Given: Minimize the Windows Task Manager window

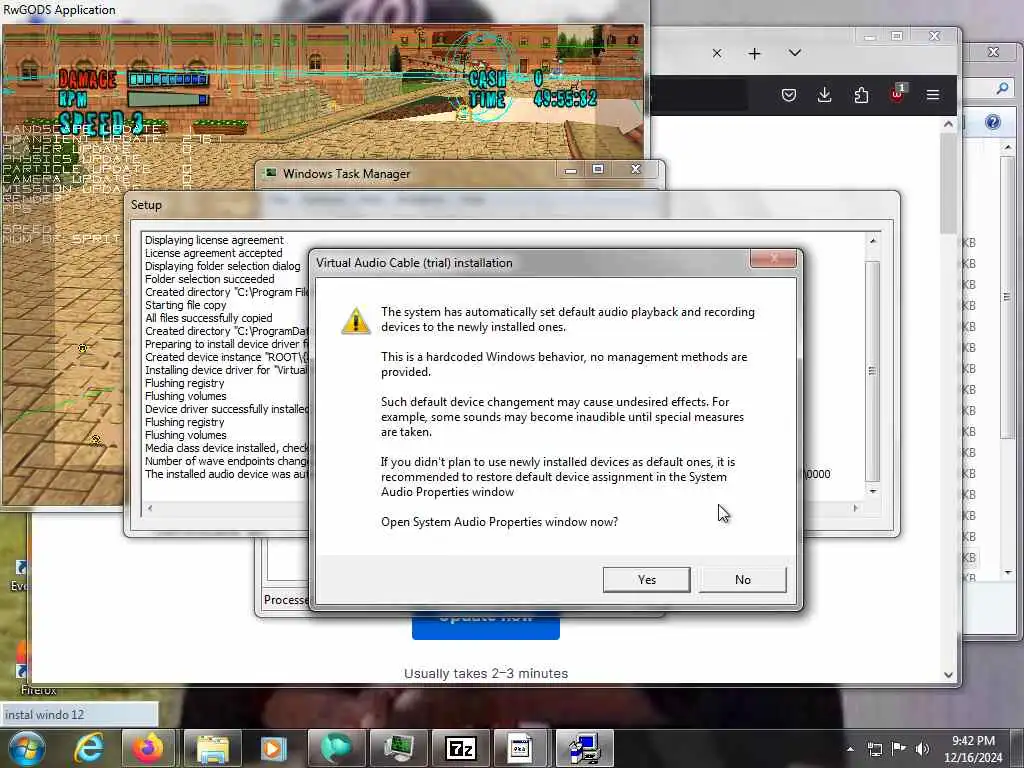Looking at the screenshot, I should tap(571, 170).
